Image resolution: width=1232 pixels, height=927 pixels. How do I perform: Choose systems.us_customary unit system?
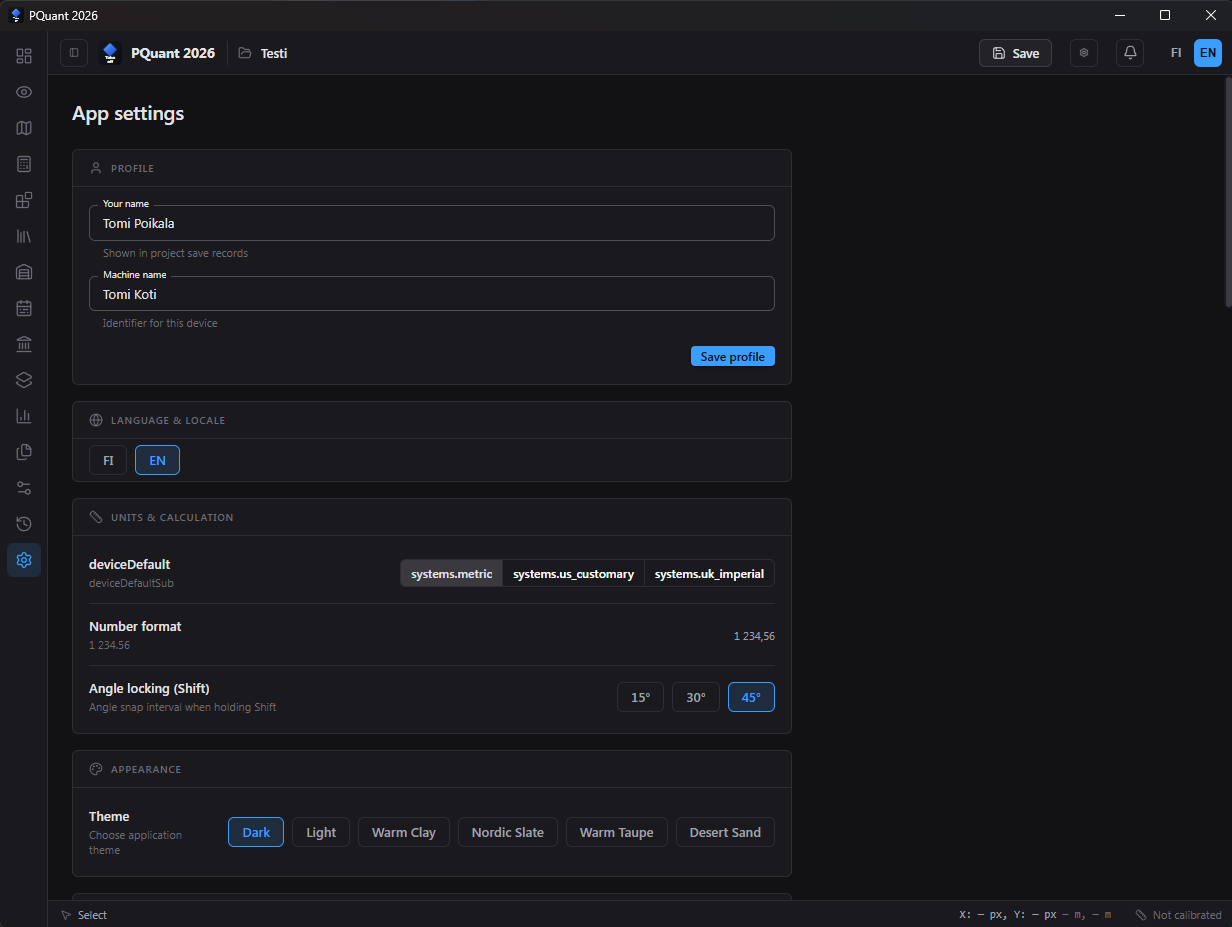[573, 574]
